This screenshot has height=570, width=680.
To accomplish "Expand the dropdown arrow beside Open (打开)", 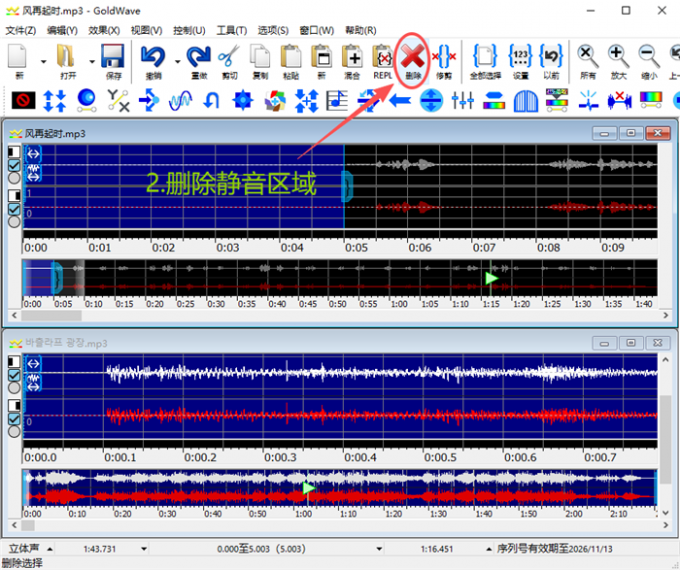I will click(x=92, y=60).
